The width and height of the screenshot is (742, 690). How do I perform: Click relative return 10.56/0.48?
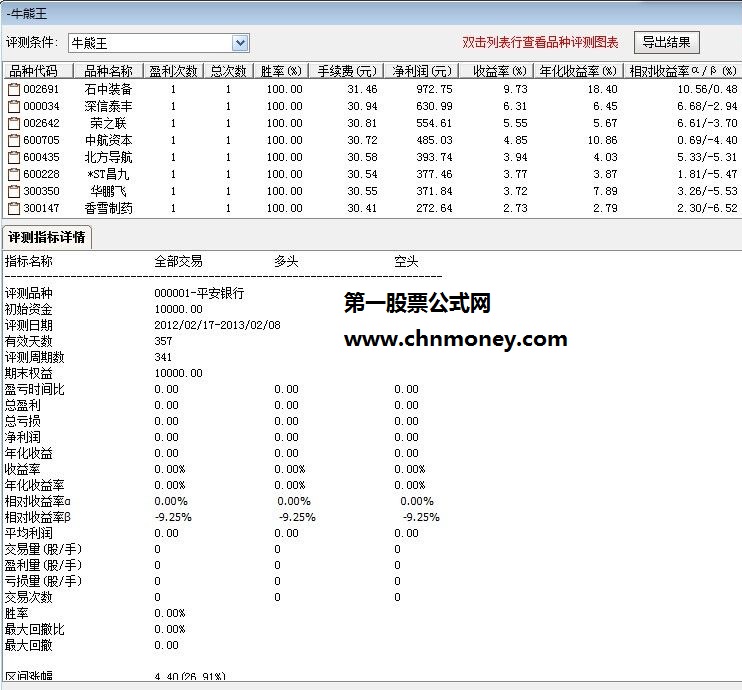(x=707, y=89)
